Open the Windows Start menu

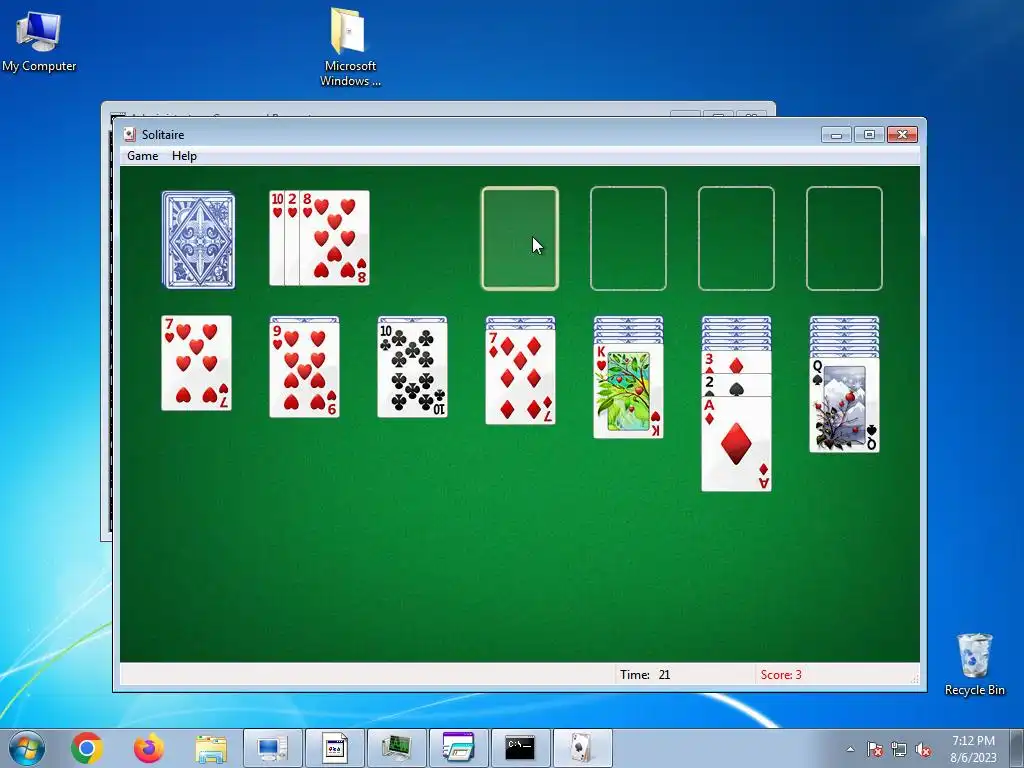pos(27,748)
